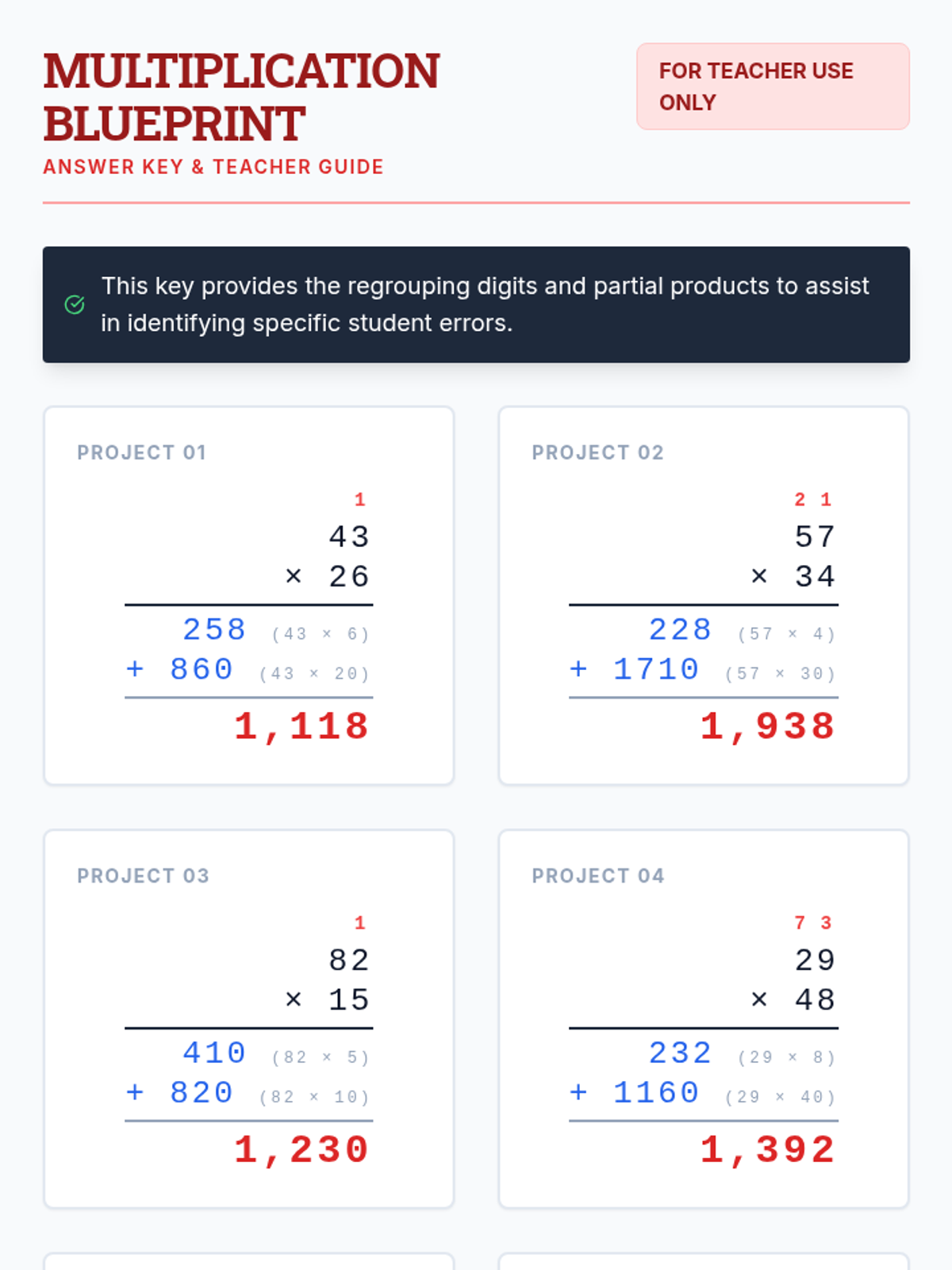Select the Project 02 label
Viewport: 952px width, 1270px height.
coord(597,452)
